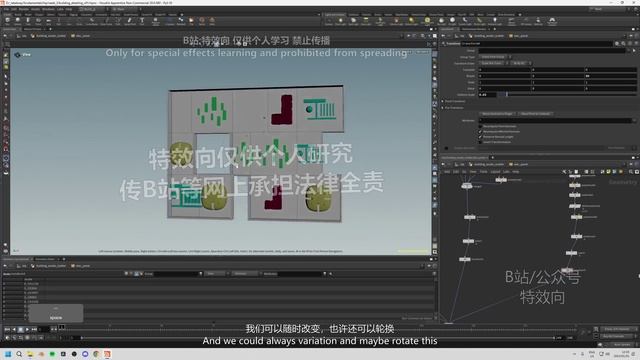This screenshot has width=640, height=360.
Task: Open Chrome from the Windows taskbar
Action: [96, 354]
